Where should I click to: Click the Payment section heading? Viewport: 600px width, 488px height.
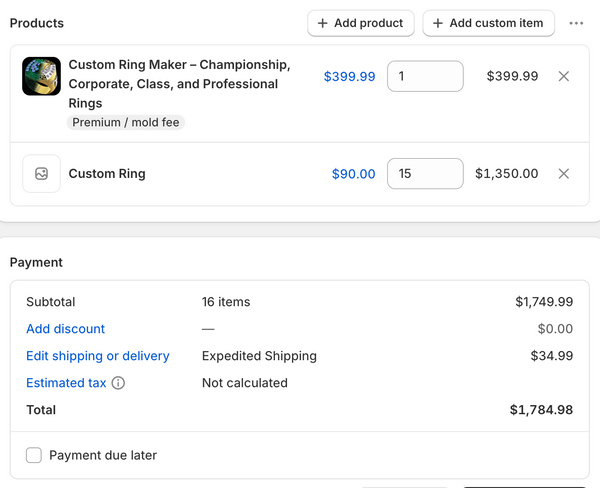coord(36,263)
